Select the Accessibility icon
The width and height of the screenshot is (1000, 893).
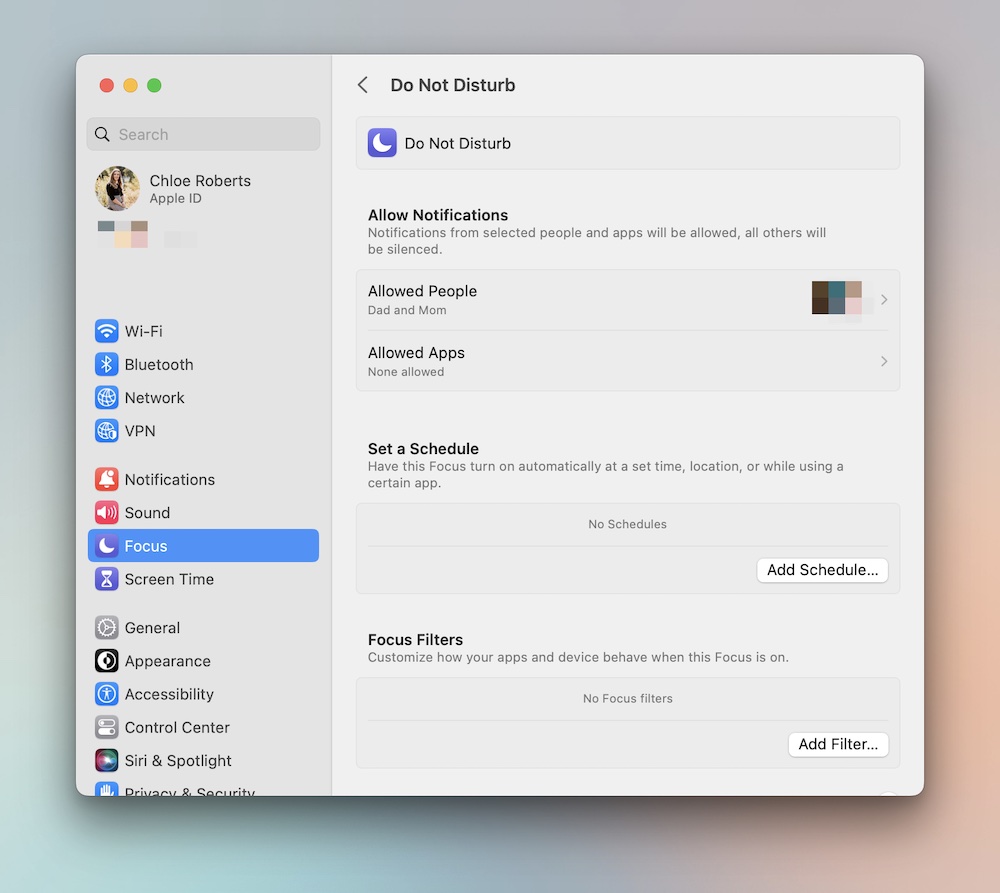tap(107, 694)
